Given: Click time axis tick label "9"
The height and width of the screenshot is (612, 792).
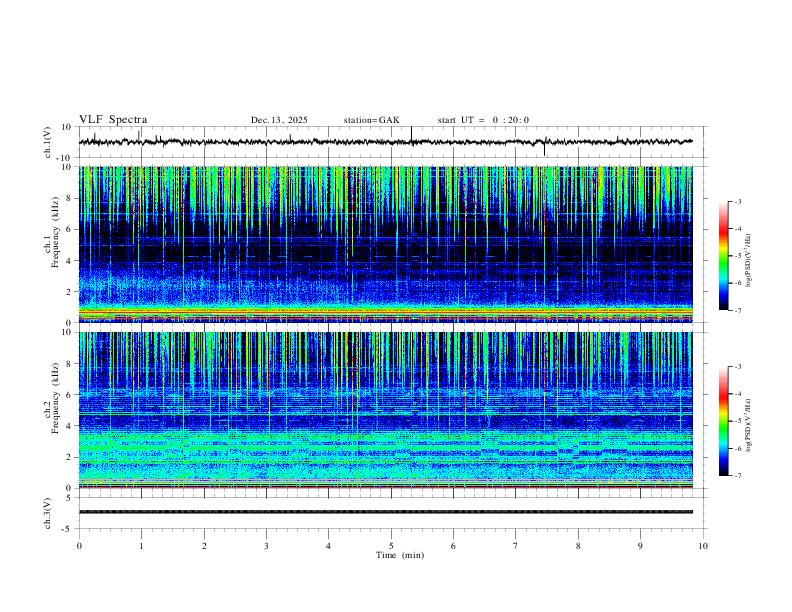Looking at the screenshot, I should [640, 546].
